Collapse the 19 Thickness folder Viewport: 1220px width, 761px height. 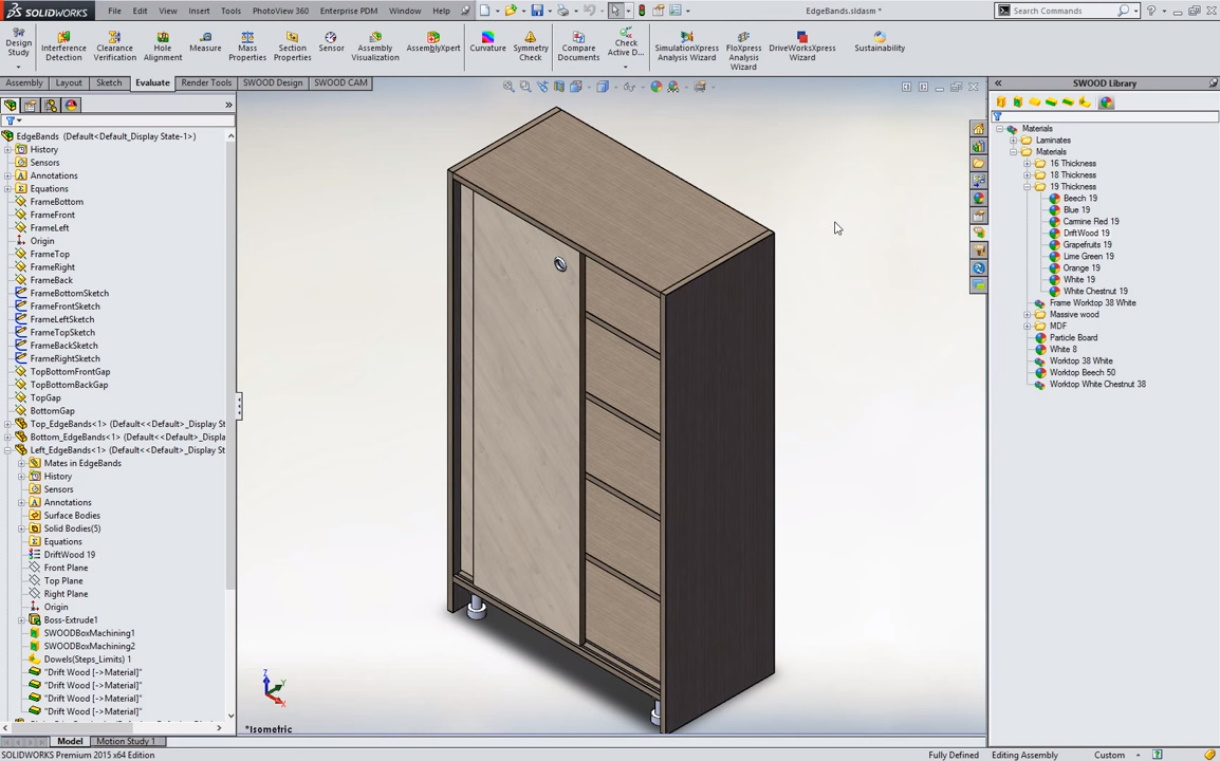tap(1027, 187)
